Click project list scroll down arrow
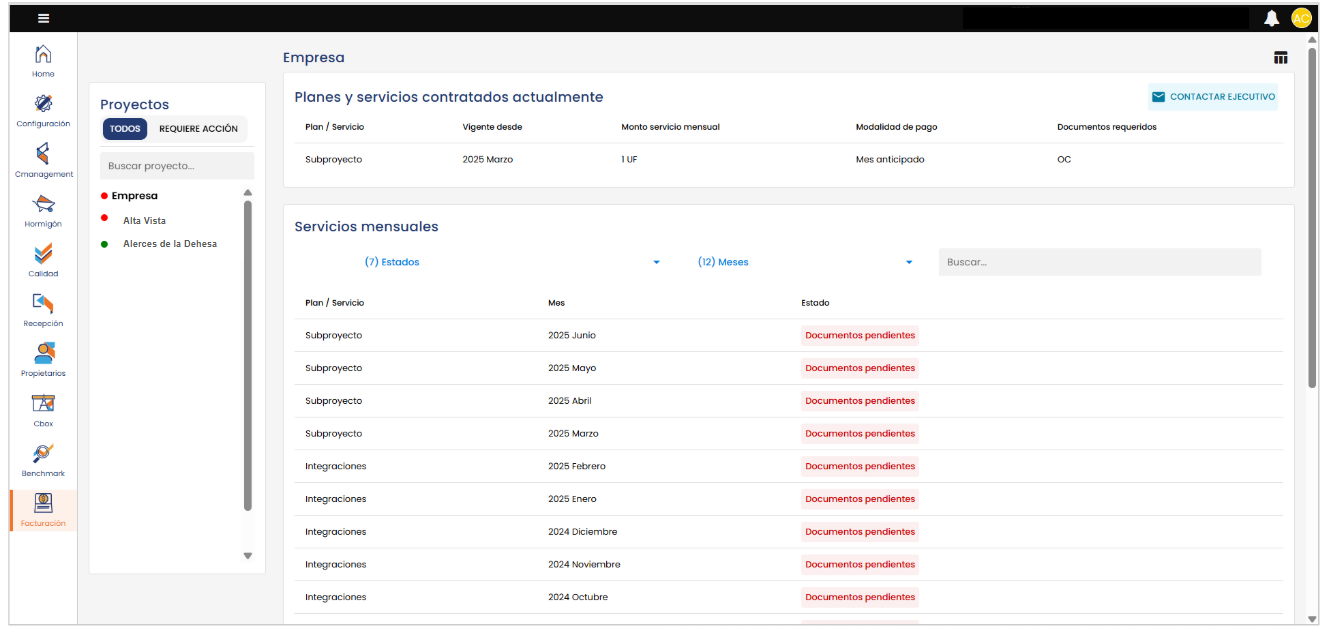The width and height of the screenshot is (1330, 634). click(248, 556)
